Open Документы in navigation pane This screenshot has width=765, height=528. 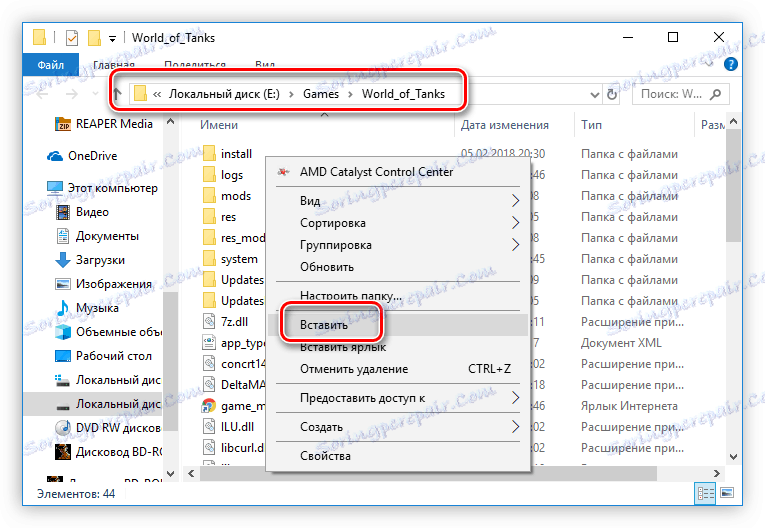pyautogui.click(x=97, y=236)
